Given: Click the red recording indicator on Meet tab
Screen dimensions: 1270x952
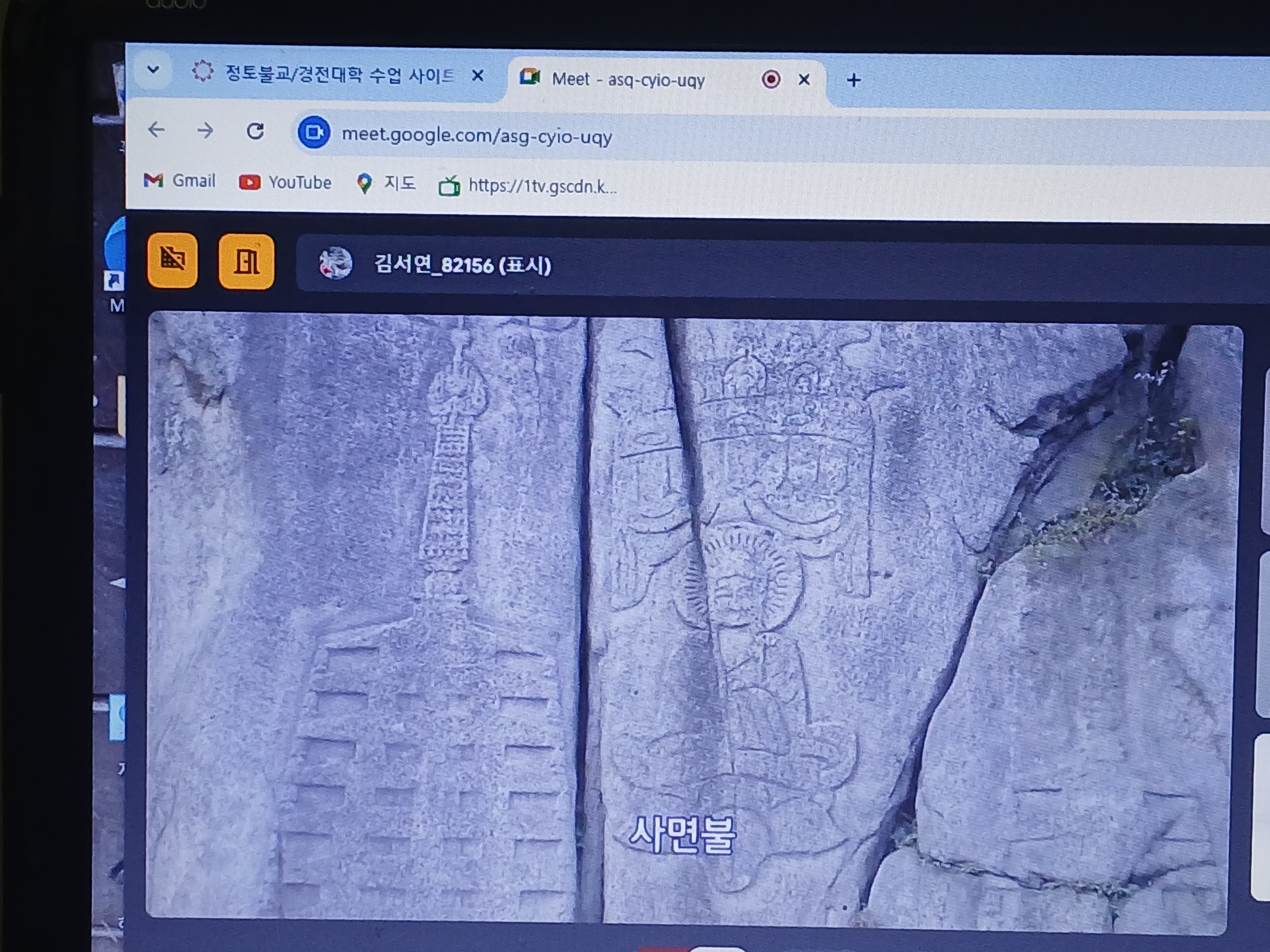Looking at the screenshot, I should (770, 79).
